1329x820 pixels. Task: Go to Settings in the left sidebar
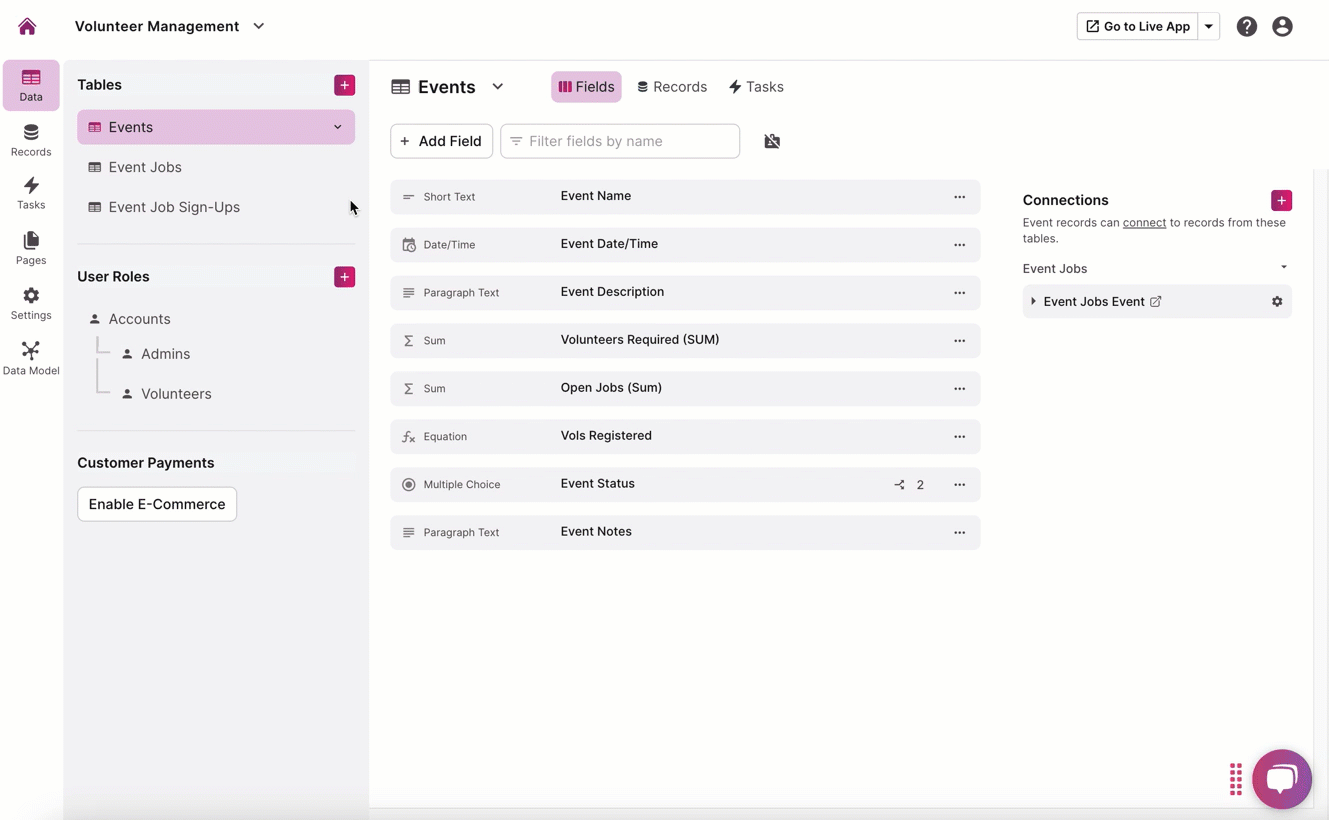pos(31,303)
